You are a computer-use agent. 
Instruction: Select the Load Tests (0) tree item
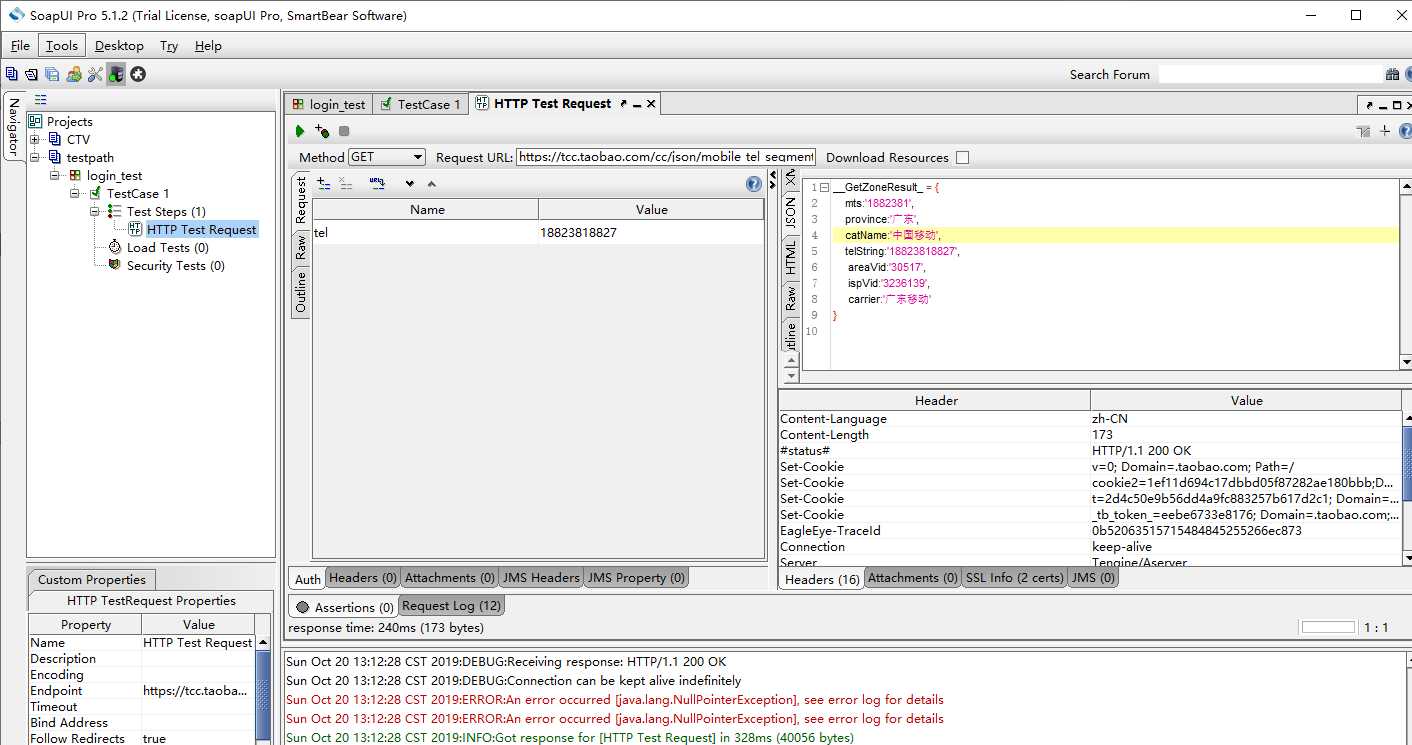tap(167, 247)
